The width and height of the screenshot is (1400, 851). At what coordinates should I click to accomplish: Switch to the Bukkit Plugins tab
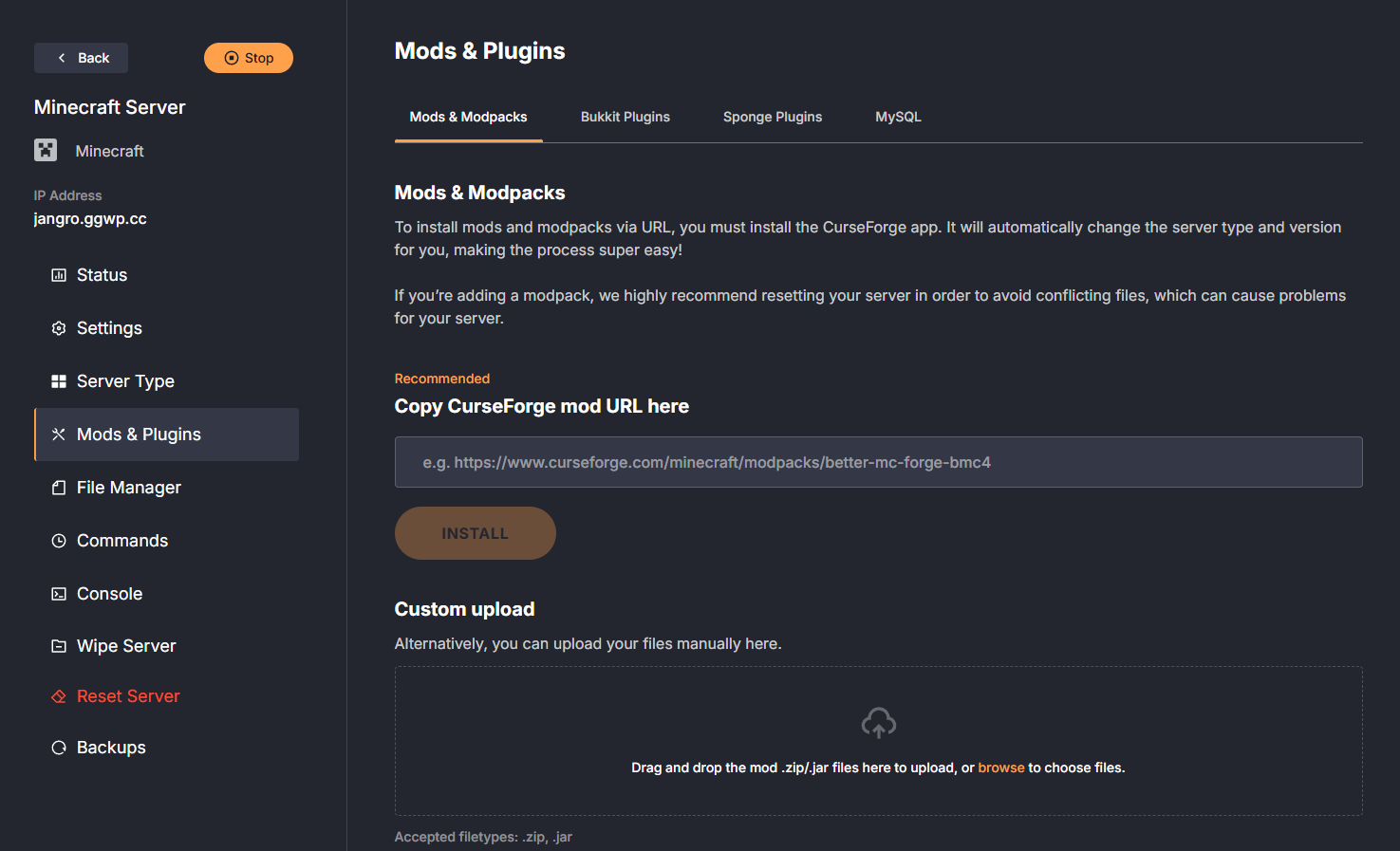(625, 116)
